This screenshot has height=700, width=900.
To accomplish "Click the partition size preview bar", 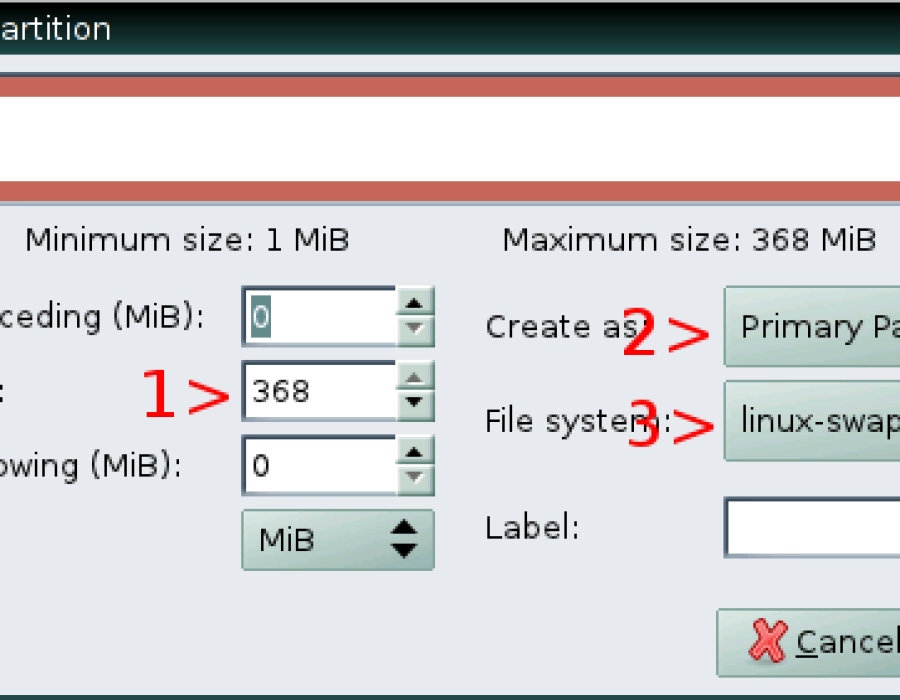I will (x=450, y=139).
